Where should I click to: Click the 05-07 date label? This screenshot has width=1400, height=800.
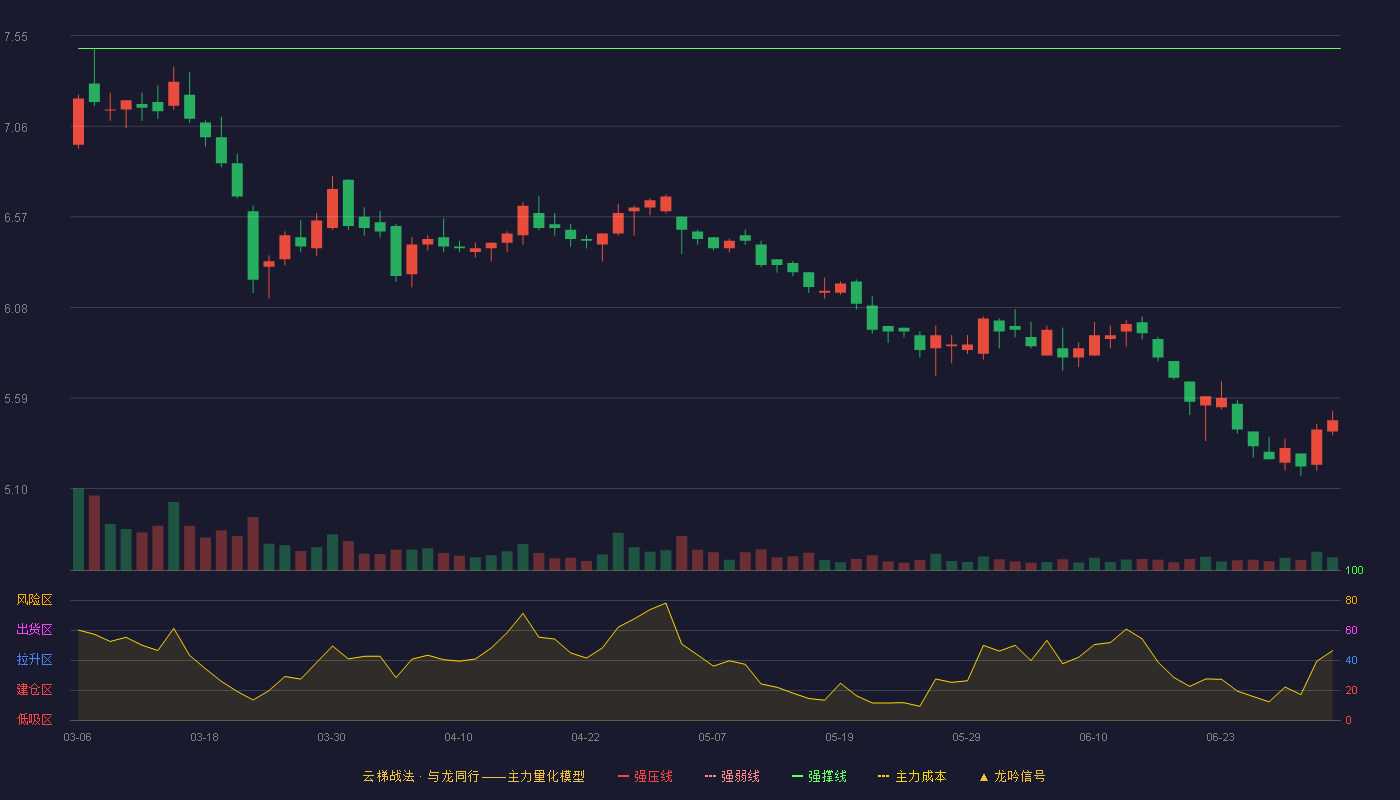(x=712, y=737)
